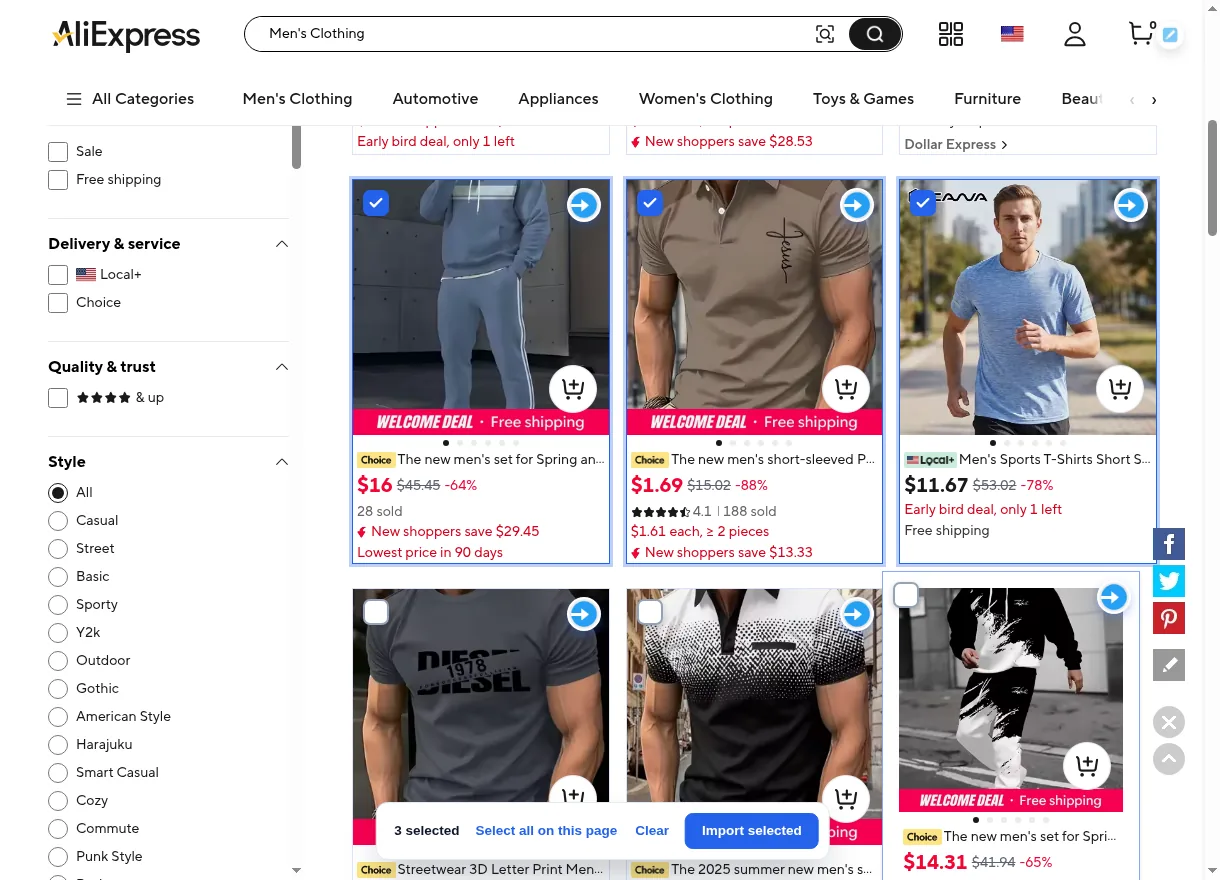Open US flag country selector
This screenshot has width=1220, height=880.
point(1012,34)
